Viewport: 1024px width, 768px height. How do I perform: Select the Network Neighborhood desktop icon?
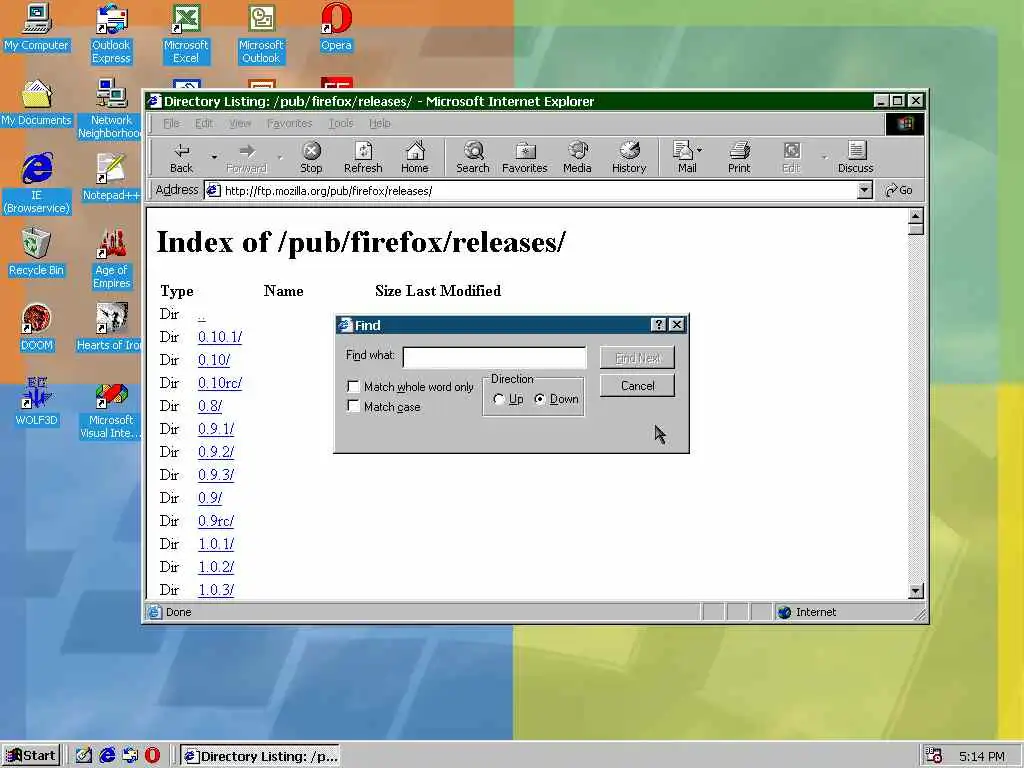pos(111,108)
